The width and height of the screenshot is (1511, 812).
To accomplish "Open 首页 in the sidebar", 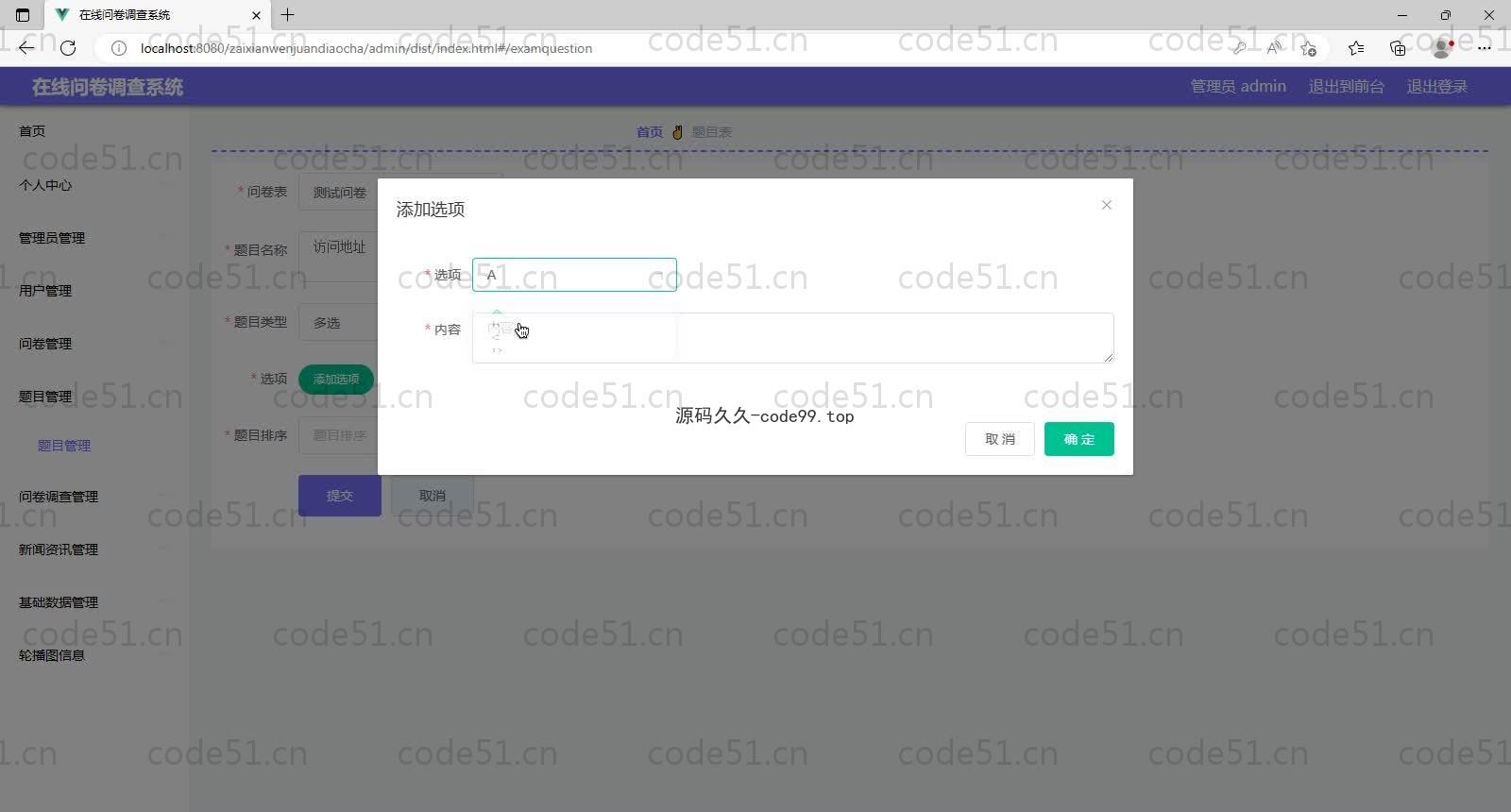I will 32,131.
